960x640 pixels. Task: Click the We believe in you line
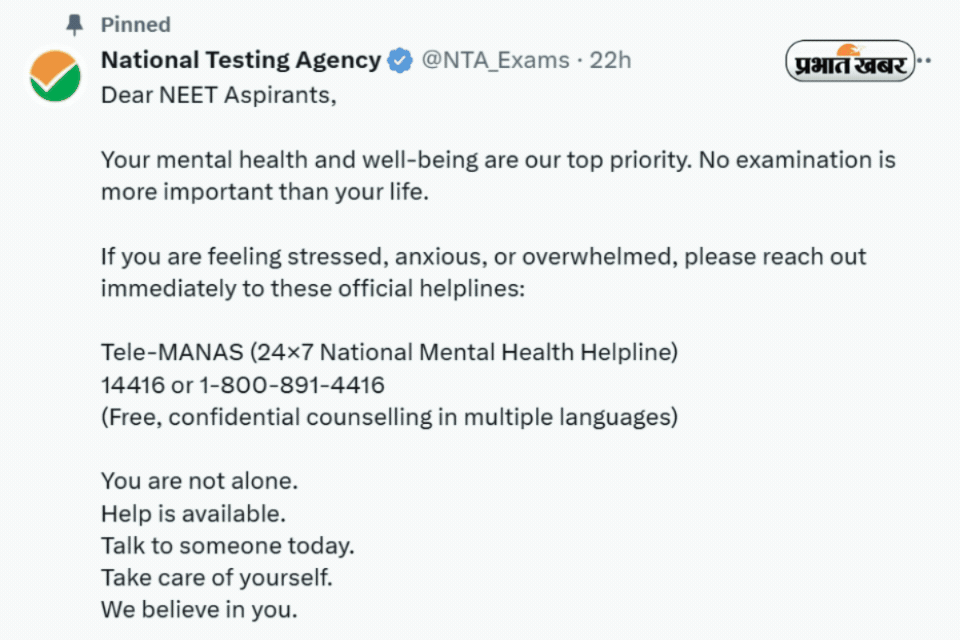point(197,609)
